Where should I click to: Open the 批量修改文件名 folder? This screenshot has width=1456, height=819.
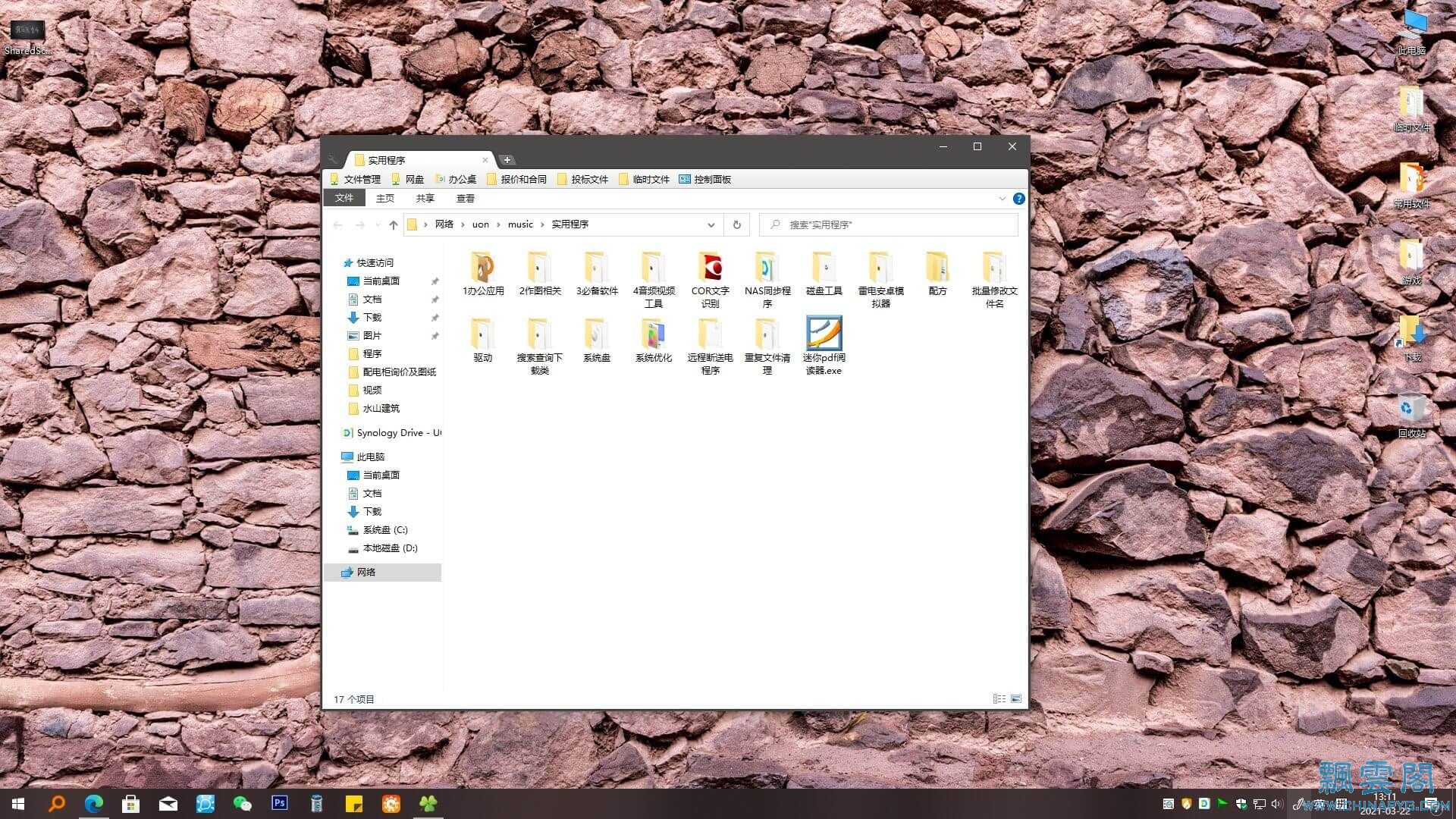coord(995,280)
